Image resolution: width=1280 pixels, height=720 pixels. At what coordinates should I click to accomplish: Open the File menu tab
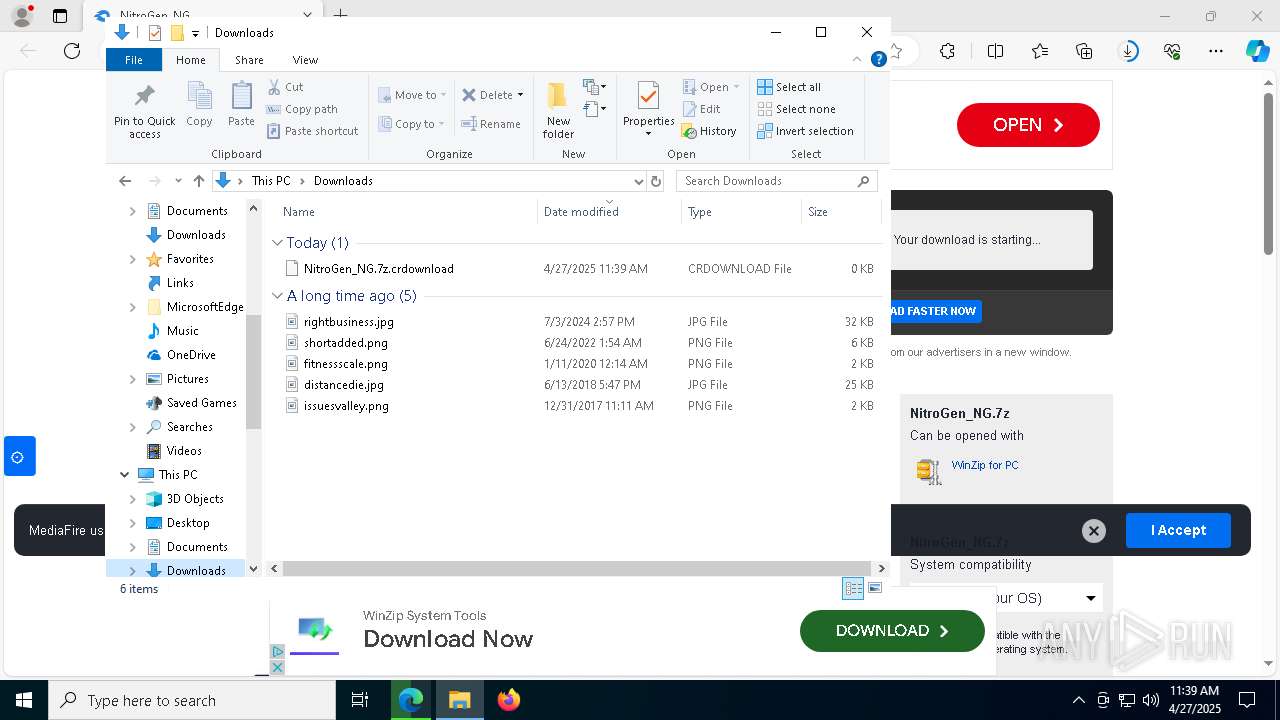click(134, 60)
